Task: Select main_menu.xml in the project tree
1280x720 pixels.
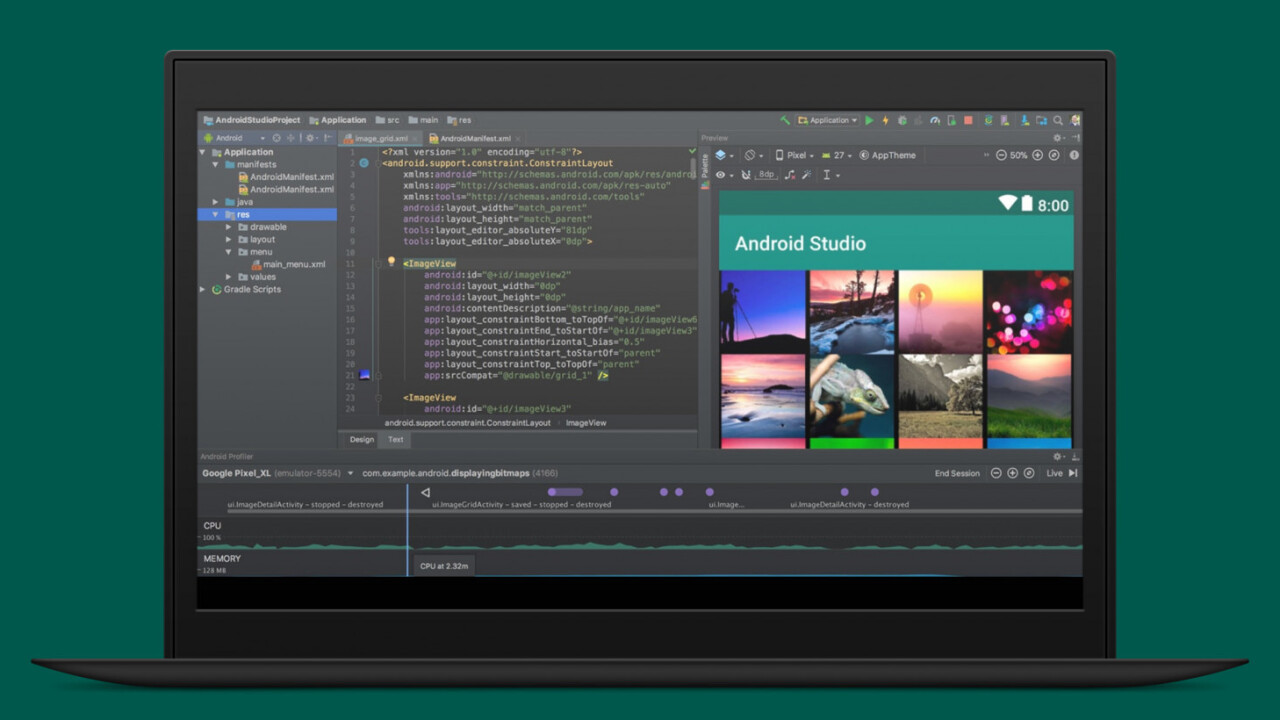Action: point(293,265)
